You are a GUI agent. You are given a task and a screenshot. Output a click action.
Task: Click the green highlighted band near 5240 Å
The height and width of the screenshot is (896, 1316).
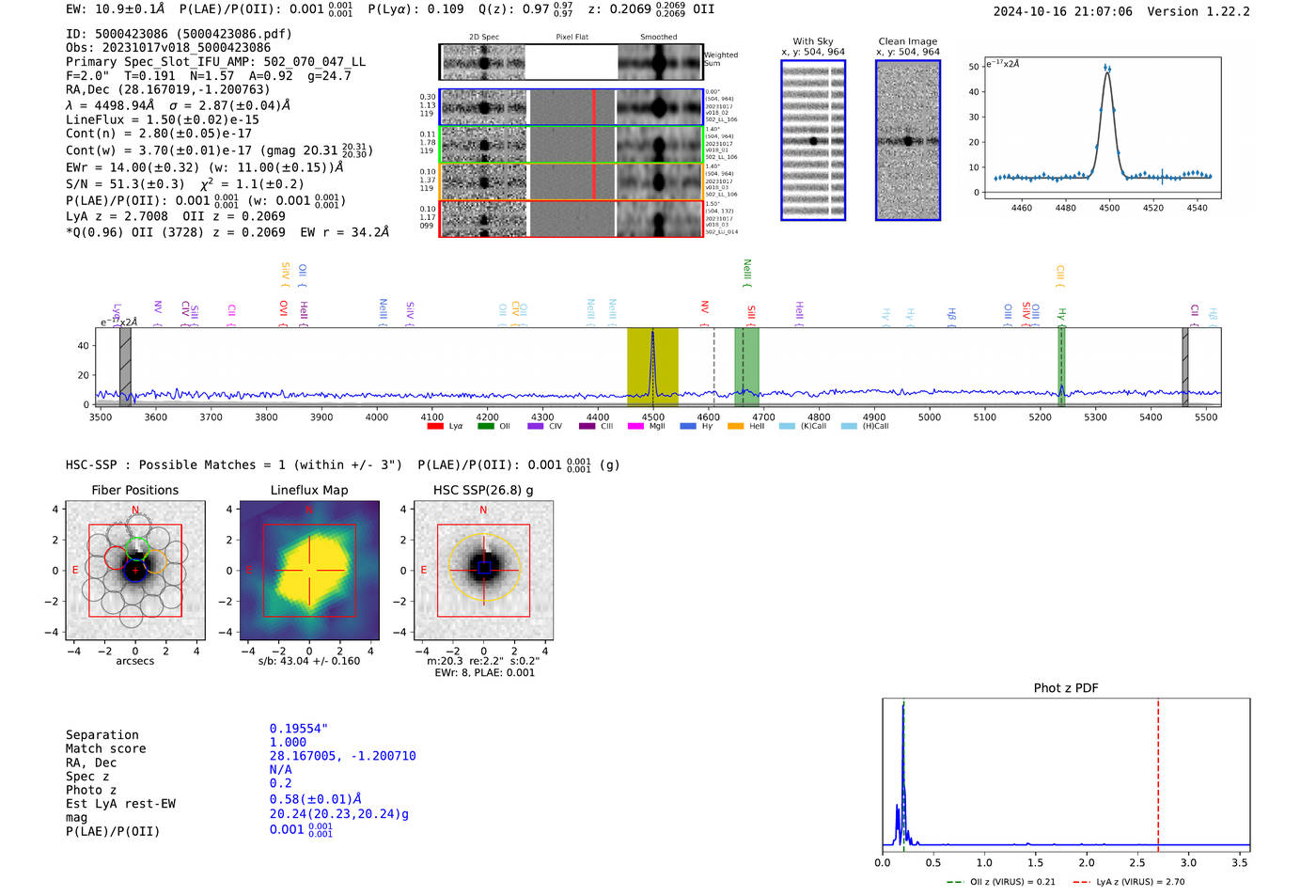[1061, 367]
